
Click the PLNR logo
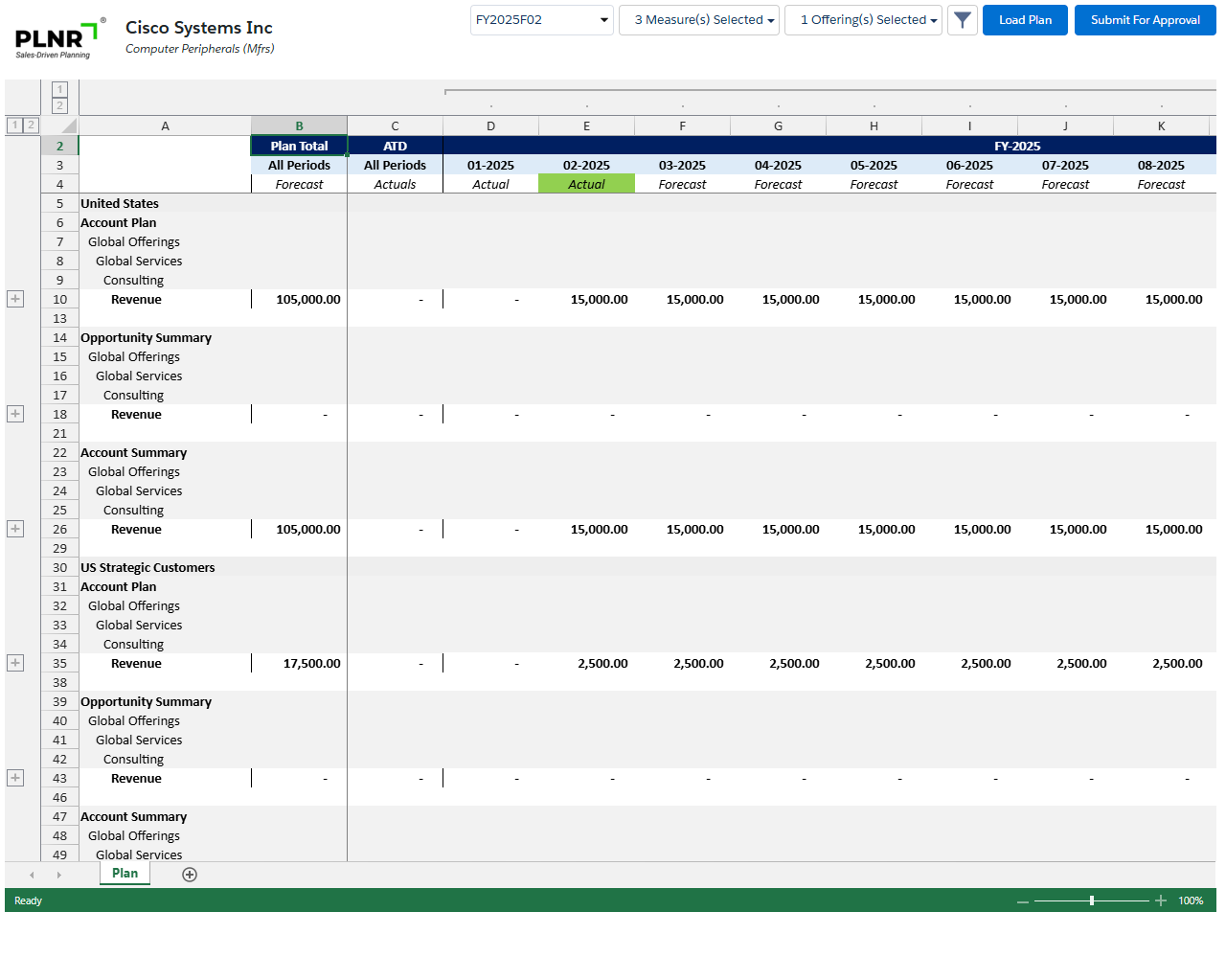coord(60,38)
